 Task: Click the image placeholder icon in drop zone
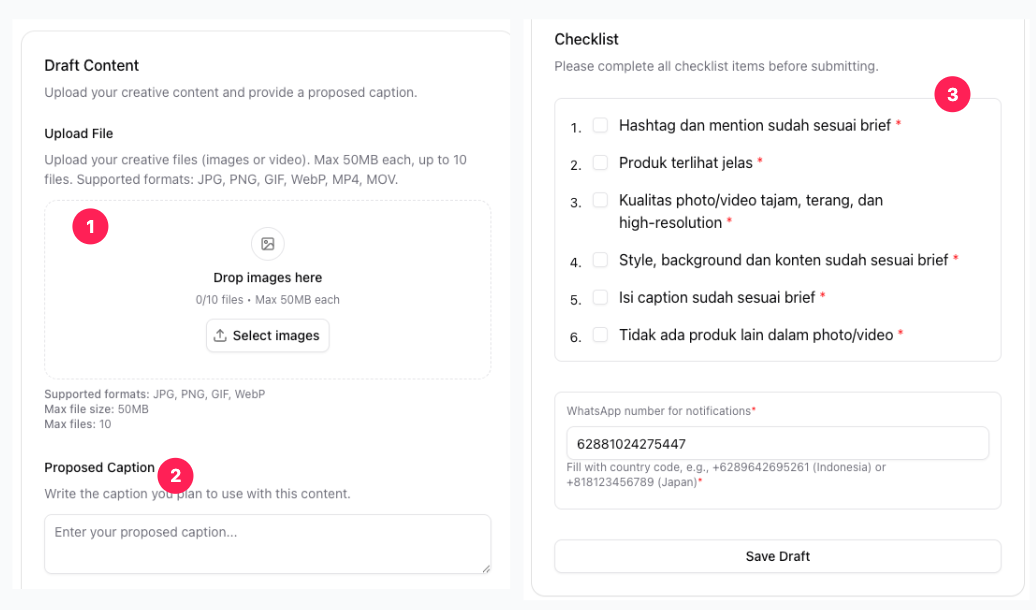(268, 244)
